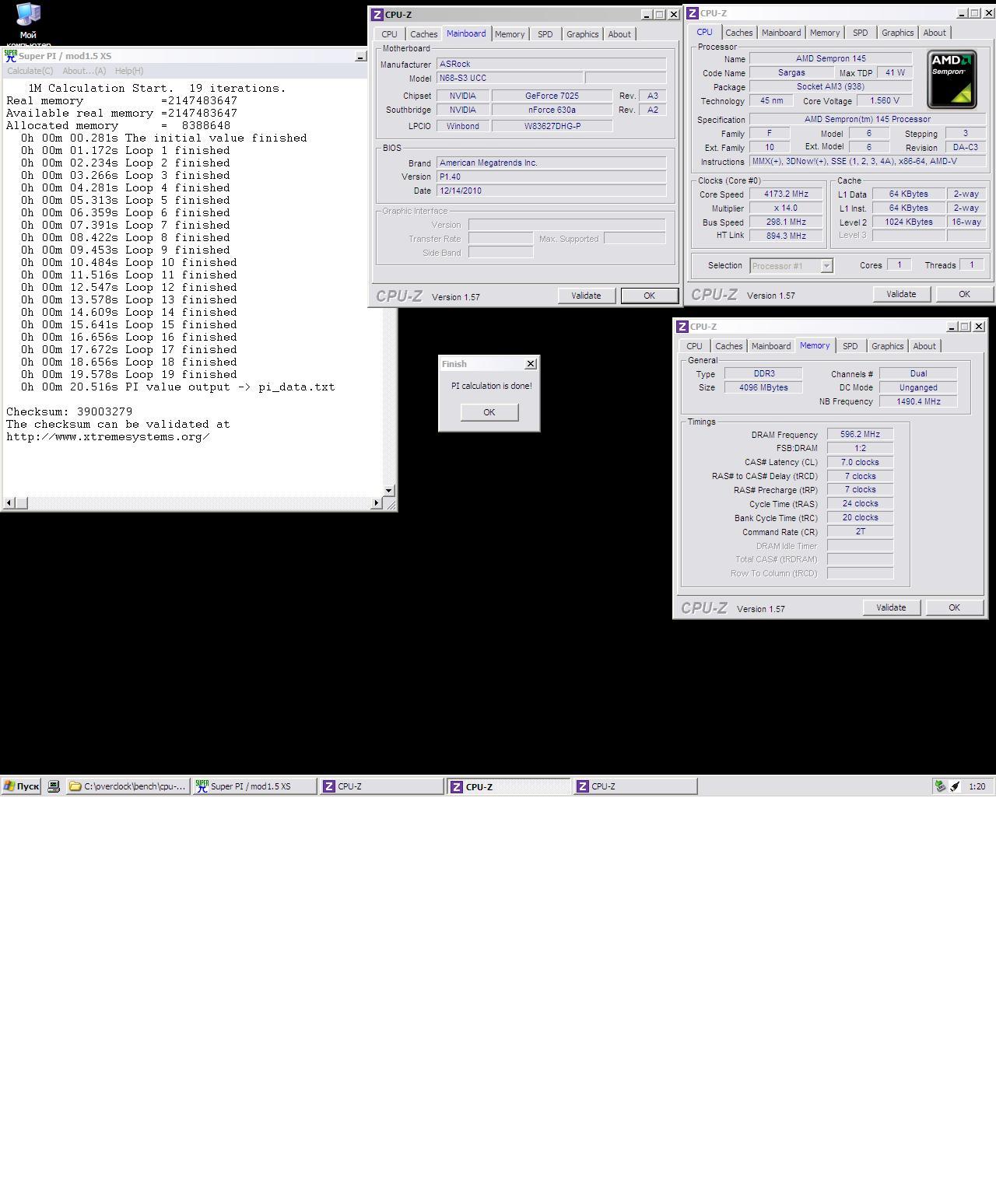996x1204 pixels.
Task: Open the Caches tab in the Memory window
Action: 729,346
